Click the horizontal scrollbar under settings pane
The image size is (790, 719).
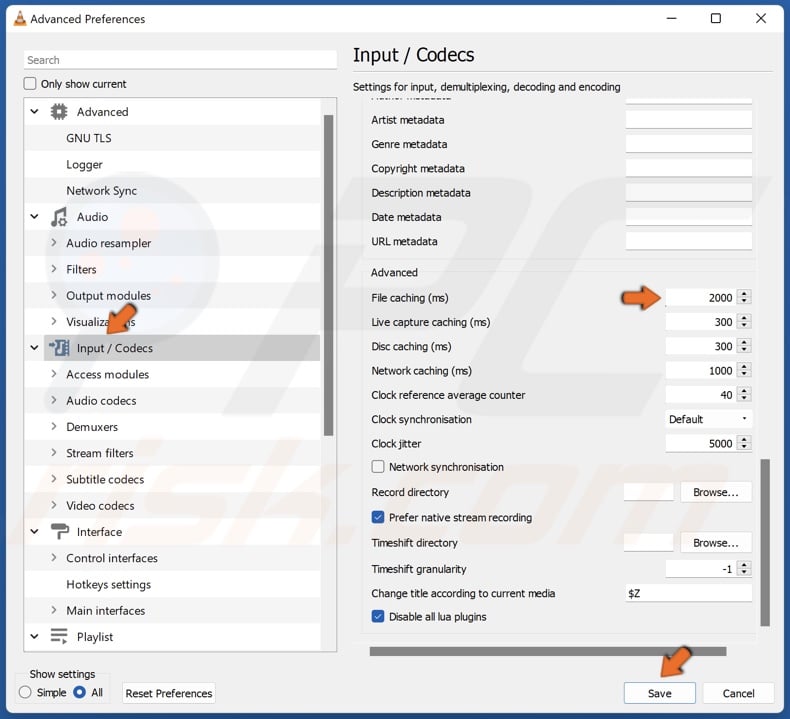(548, 651)
